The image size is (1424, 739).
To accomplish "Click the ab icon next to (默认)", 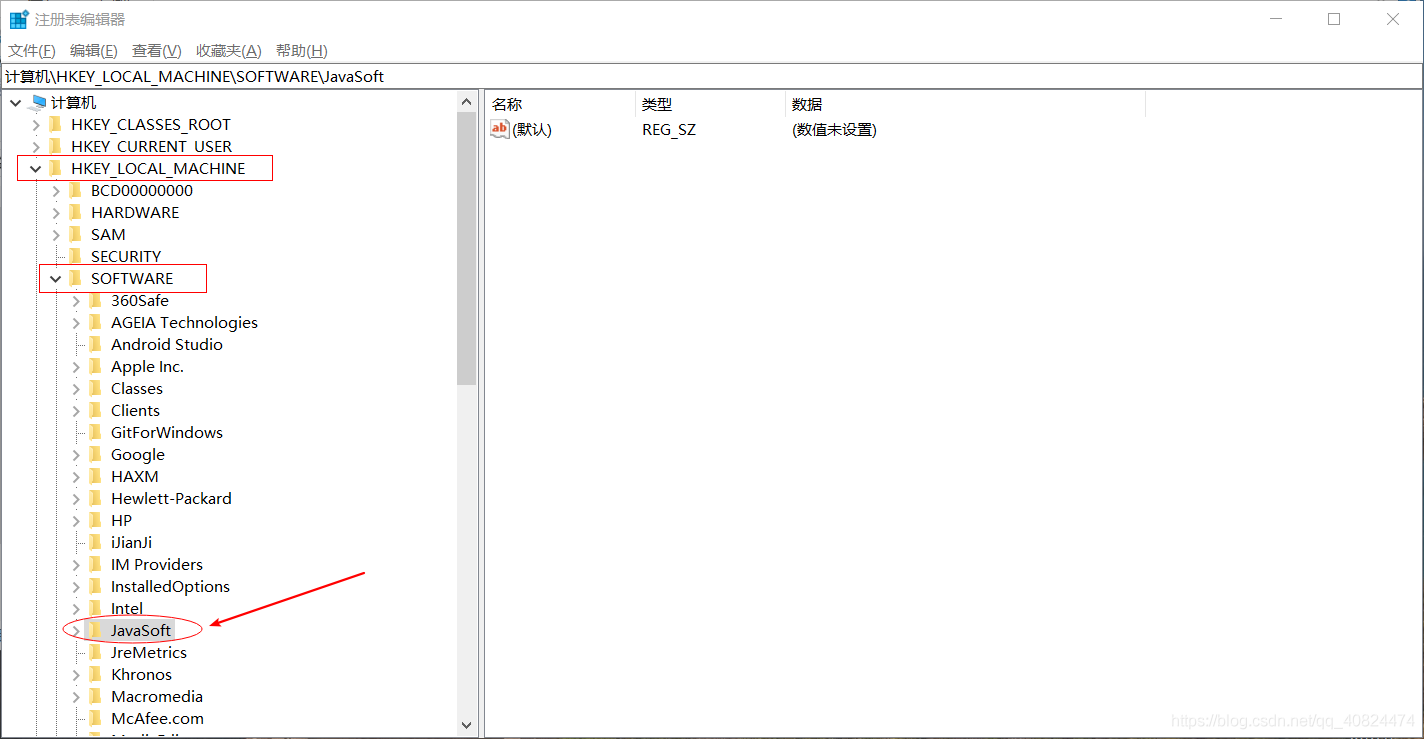I will (497, 129).
